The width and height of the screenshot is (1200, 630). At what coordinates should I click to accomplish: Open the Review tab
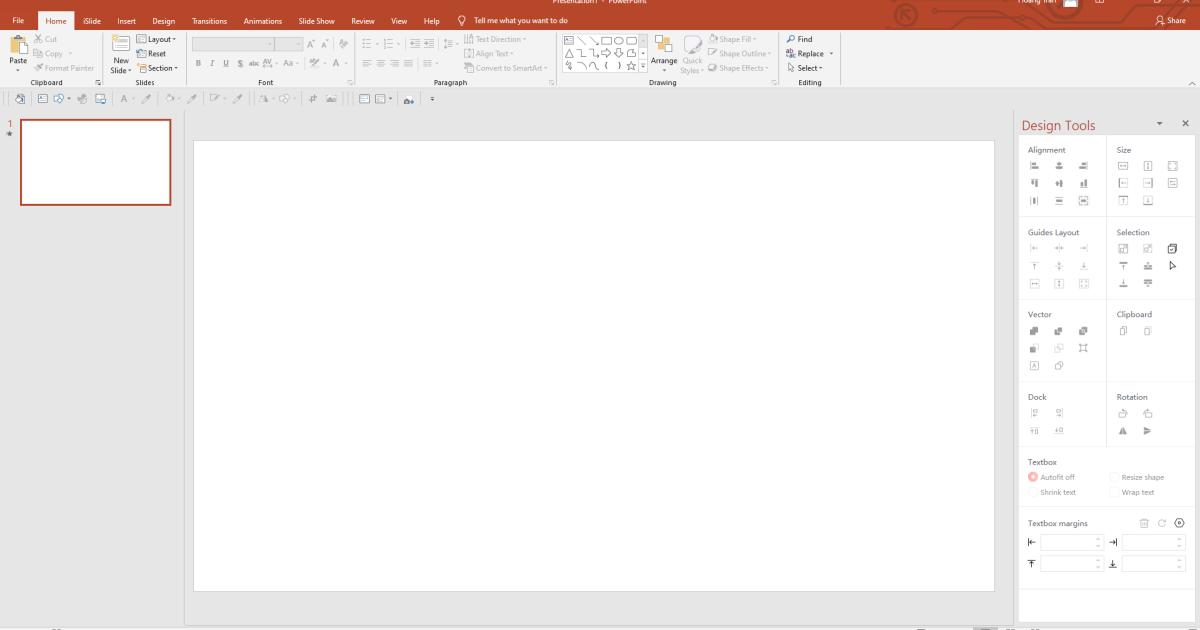(x=363, y=20)
